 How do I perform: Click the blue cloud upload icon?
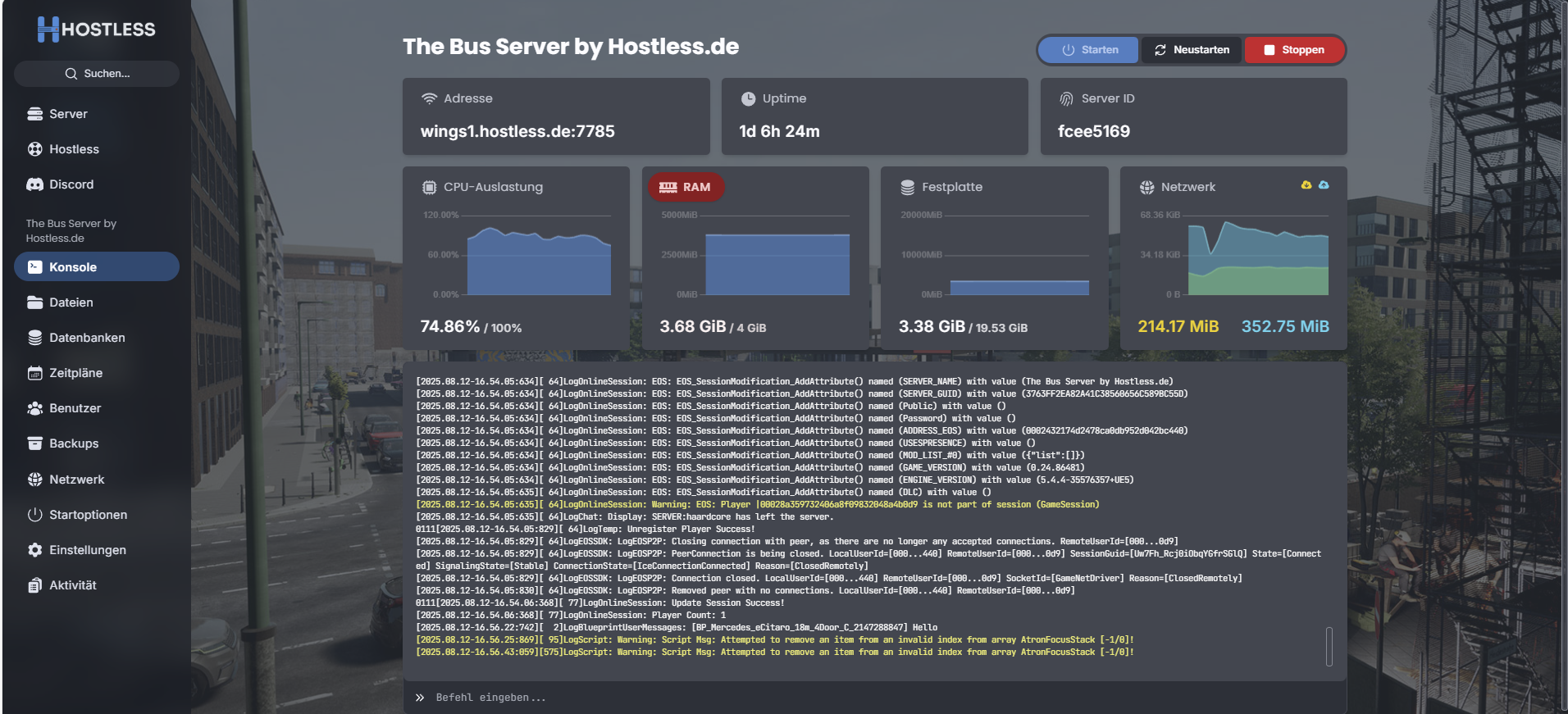pos(1324,185)
